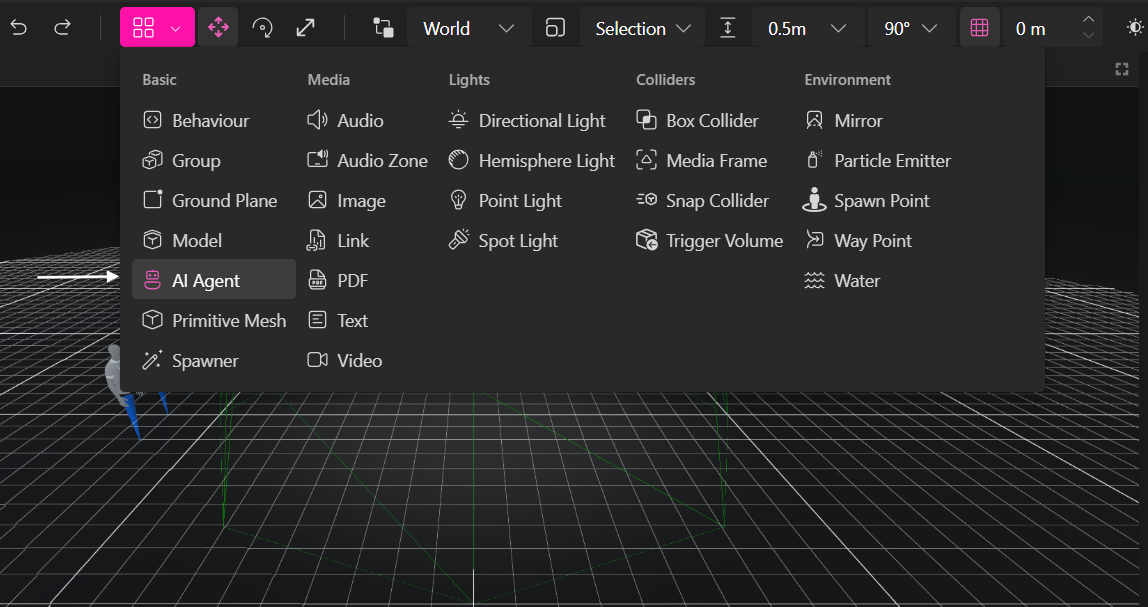
Task: Open the 0.5m snap distance dropdown
Action: pyautogui.click(x=808, y=28)
